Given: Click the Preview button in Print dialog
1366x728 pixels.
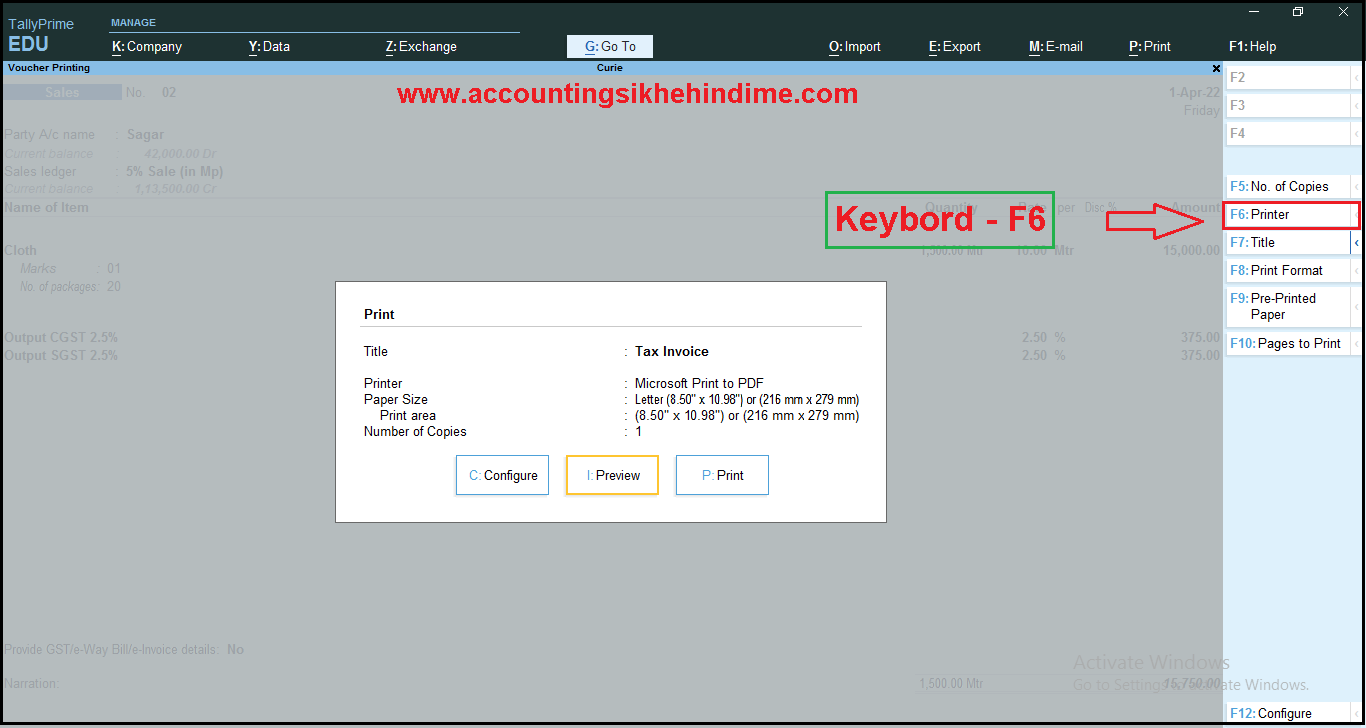Looking at the screenshot, I should point(612,475).
